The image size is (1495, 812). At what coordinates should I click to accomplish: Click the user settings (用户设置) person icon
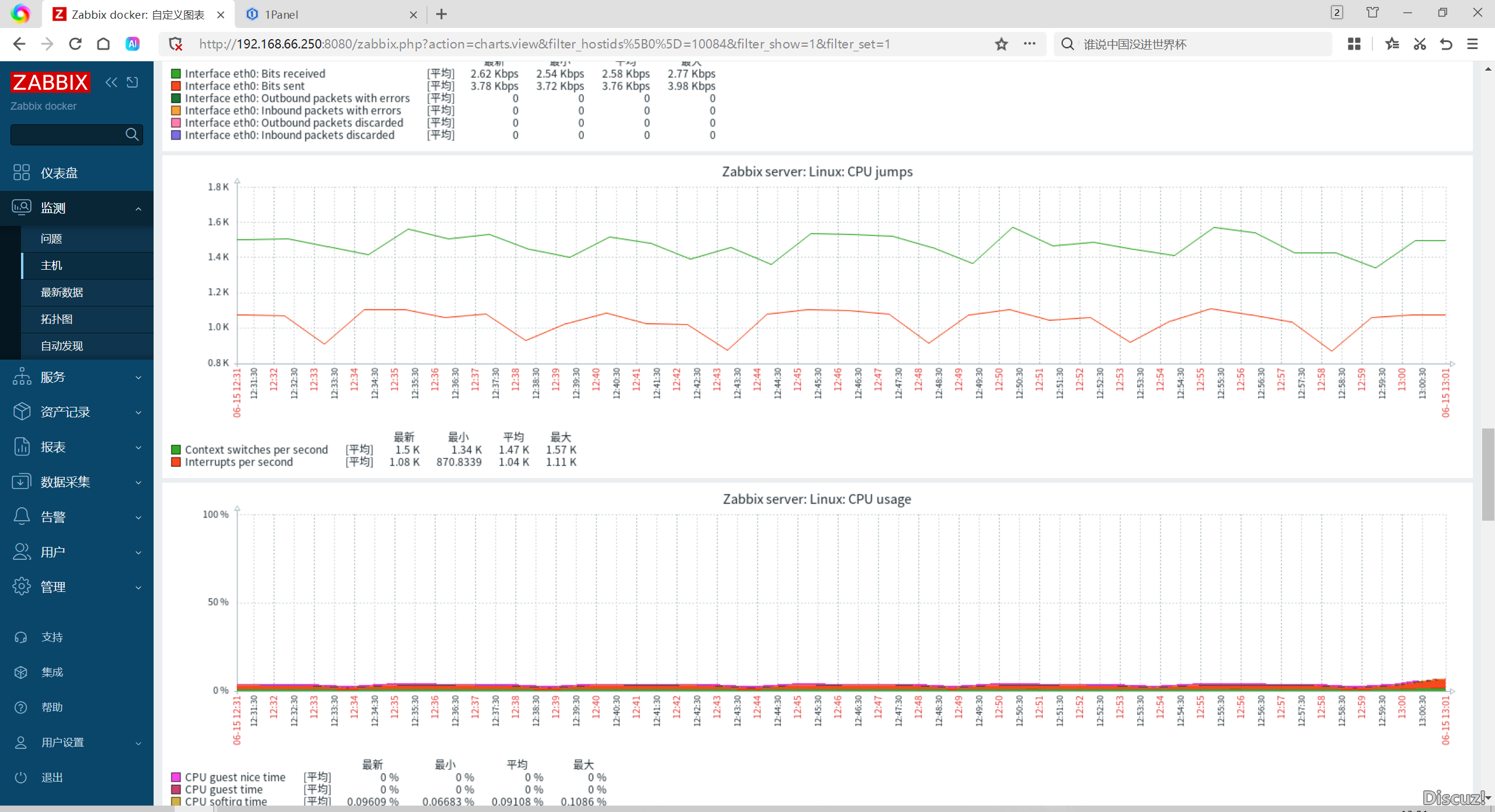click(x=21, y=743)
